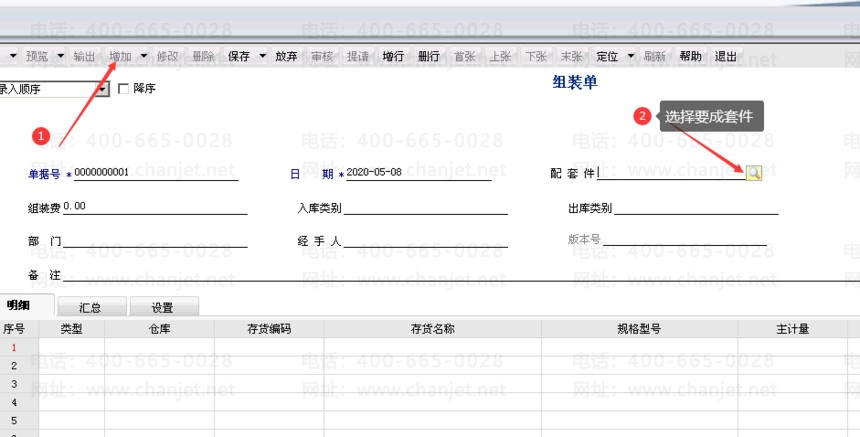Click the 定位 toolbar button
Image resolution: width=860 pixels, height=437 pixels.
coord(607,56)
